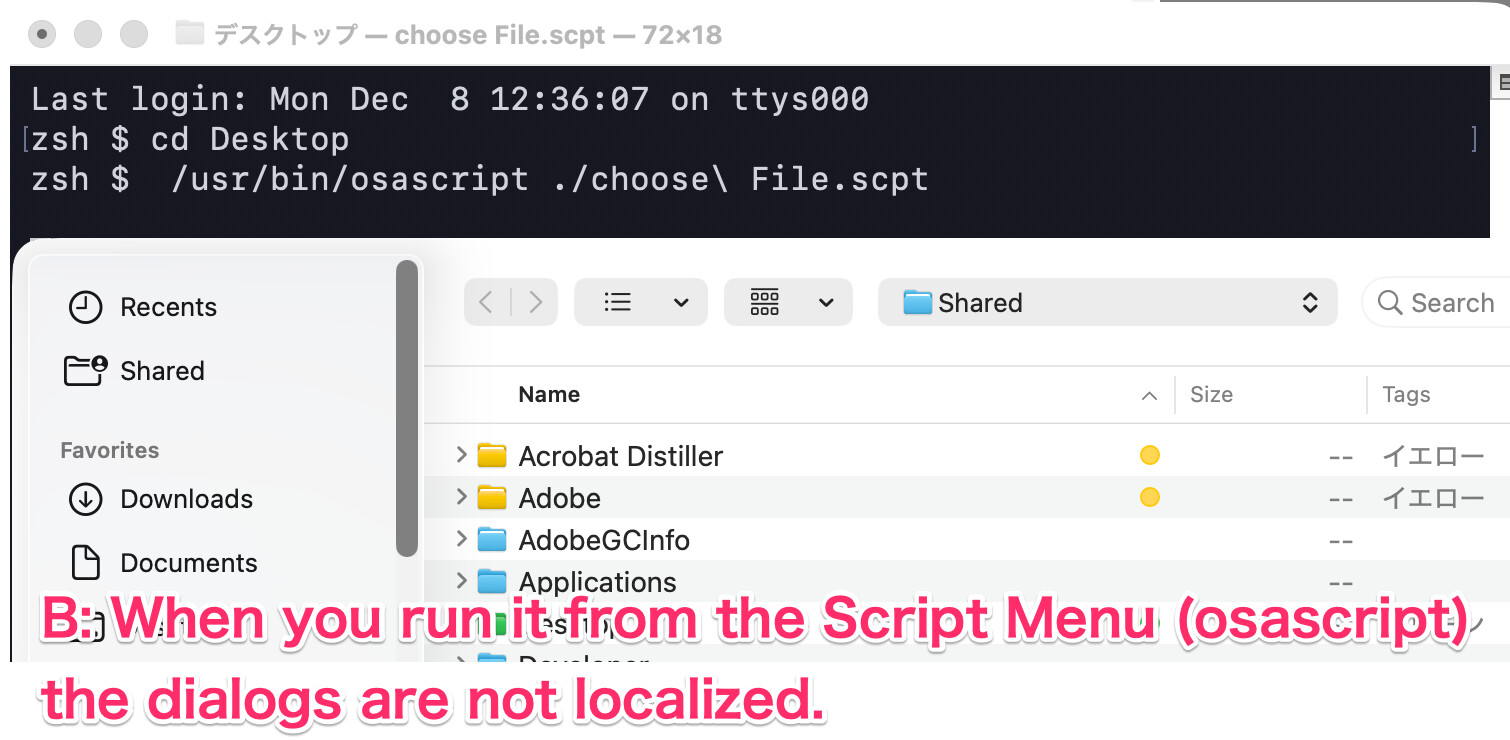The width and height of the screenshot is (1510, 740).
Task: Expand the Applications folder disclosure triangle
Action: [461, 581]
